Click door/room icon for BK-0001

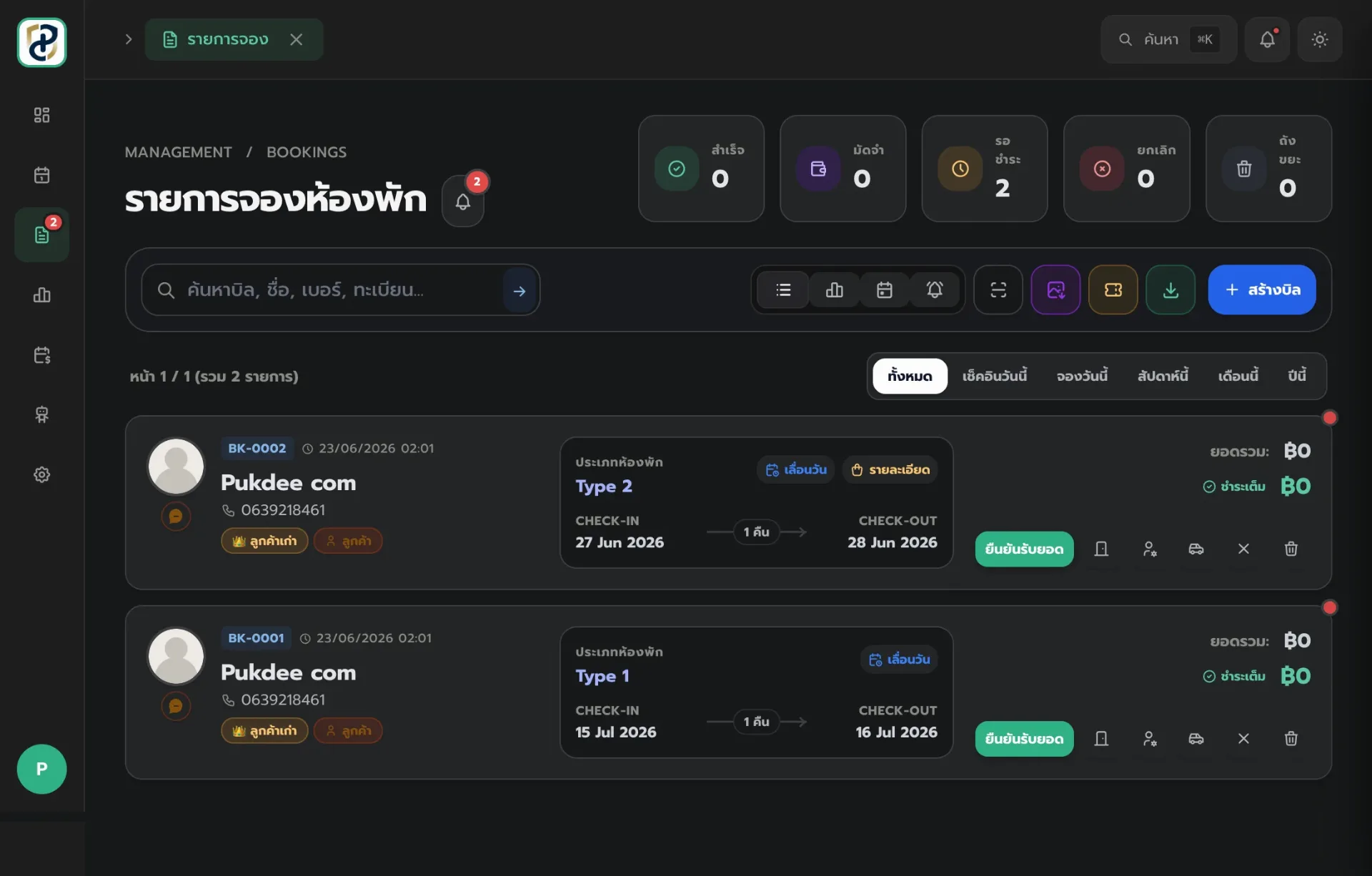[1101, 739]
